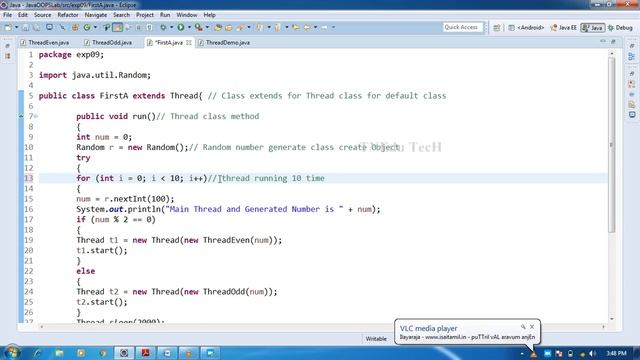This screenshot has height=360, width=640.
Task: Open the Back navigation history dropdown
Action: pyautogui.click(x=316, y=27)
